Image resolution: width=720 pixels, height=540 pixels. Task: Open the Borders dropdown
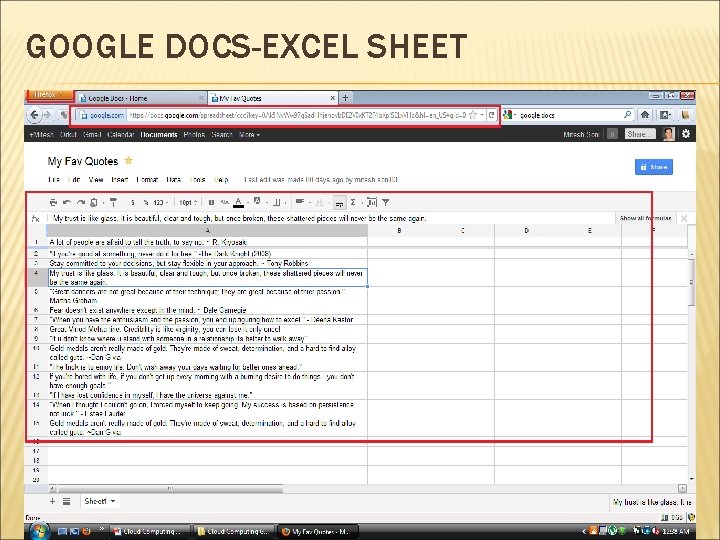click(x=277, y=202)
